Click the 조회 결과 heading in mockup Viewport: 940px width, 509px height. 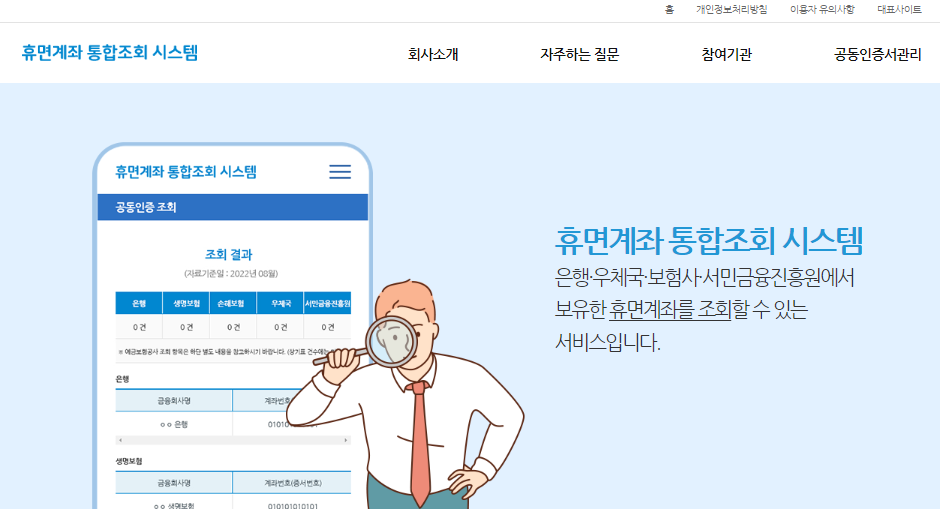point(228,255)
